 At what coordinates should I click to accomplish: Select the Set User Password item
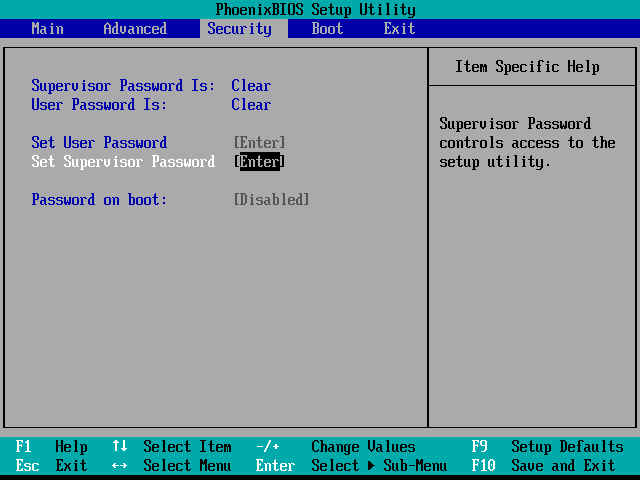(x=99, y=142)
